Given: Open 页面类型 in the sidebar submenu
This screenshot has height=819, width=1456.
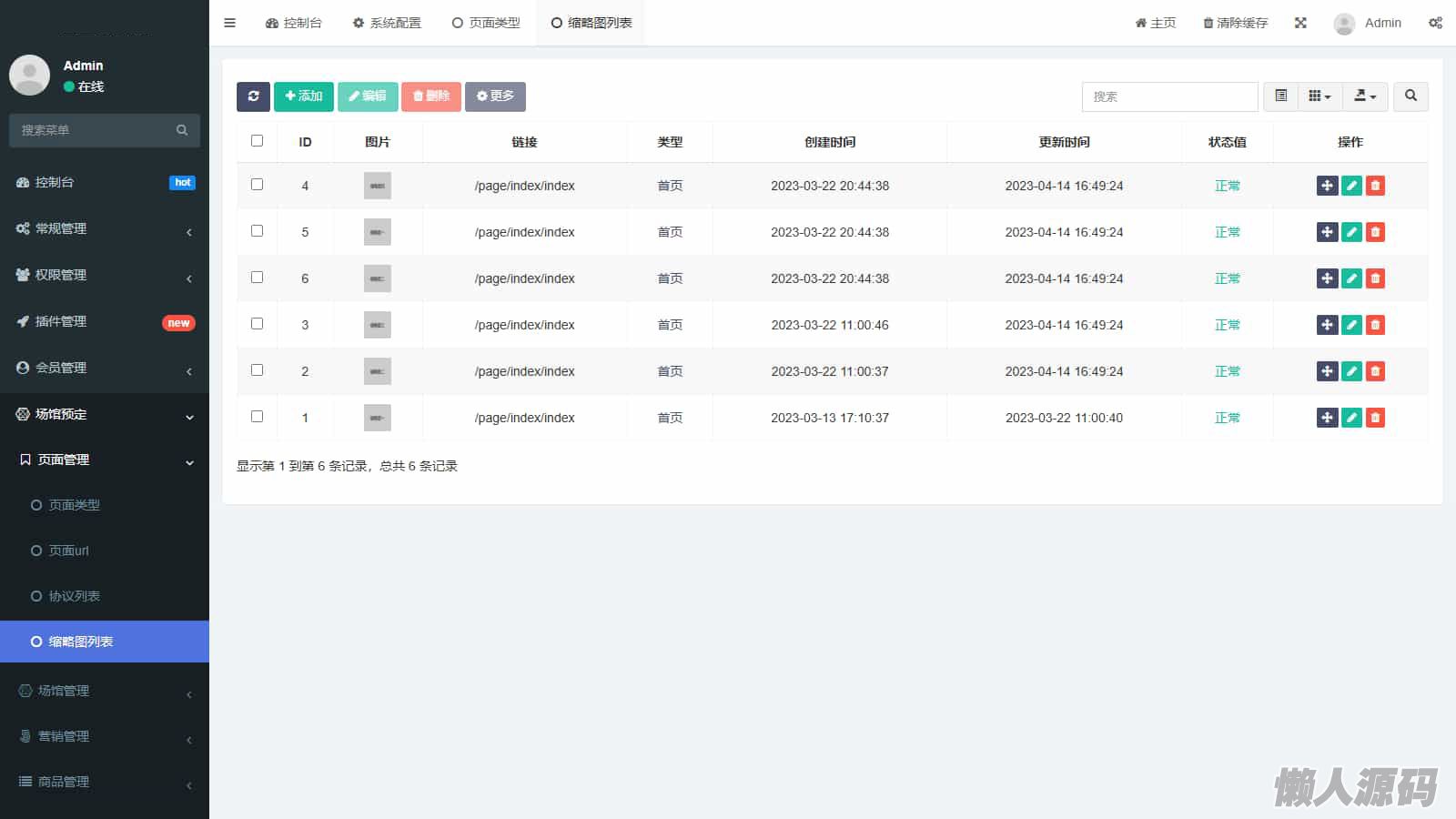Looking at the screenshot, I should click(74, 505).
